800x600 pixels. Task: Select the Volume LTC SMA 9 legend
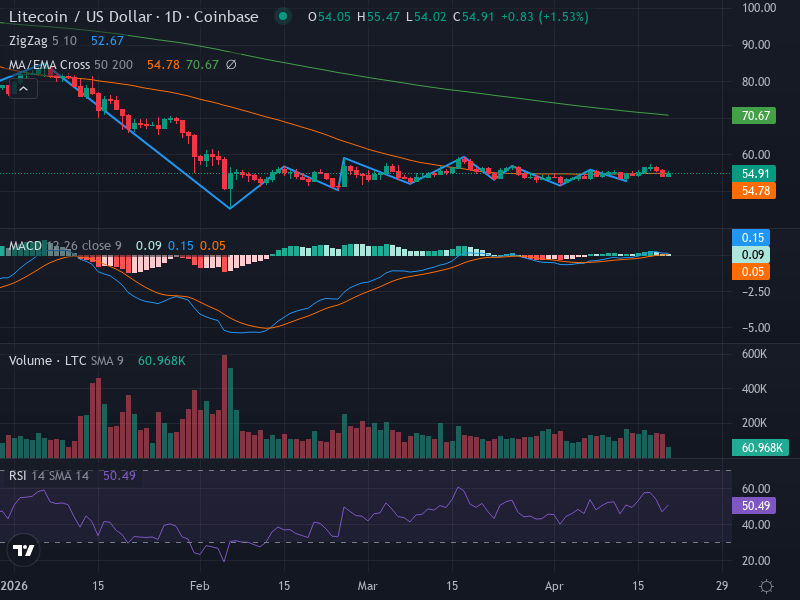[66, 361]
